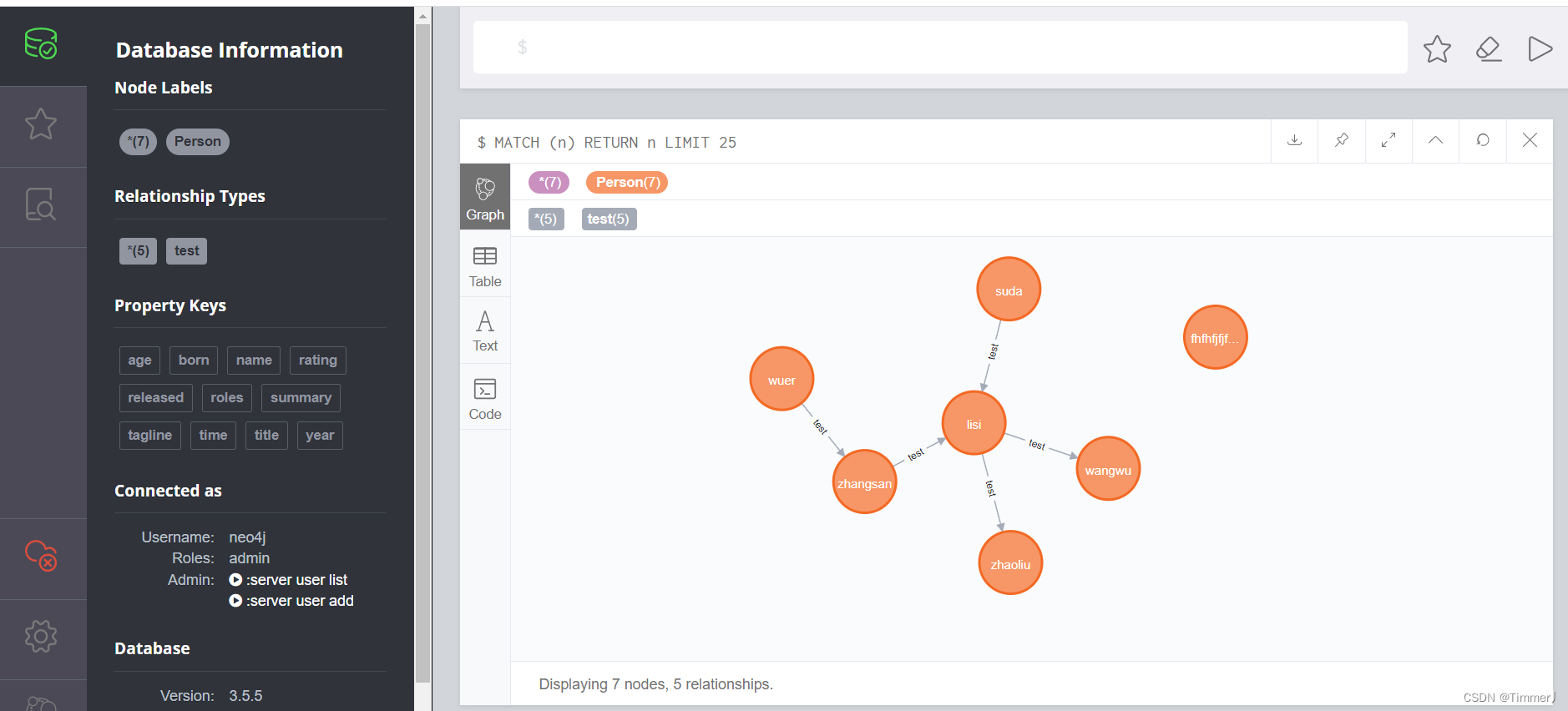Run the :server user add command

point(298,600)
